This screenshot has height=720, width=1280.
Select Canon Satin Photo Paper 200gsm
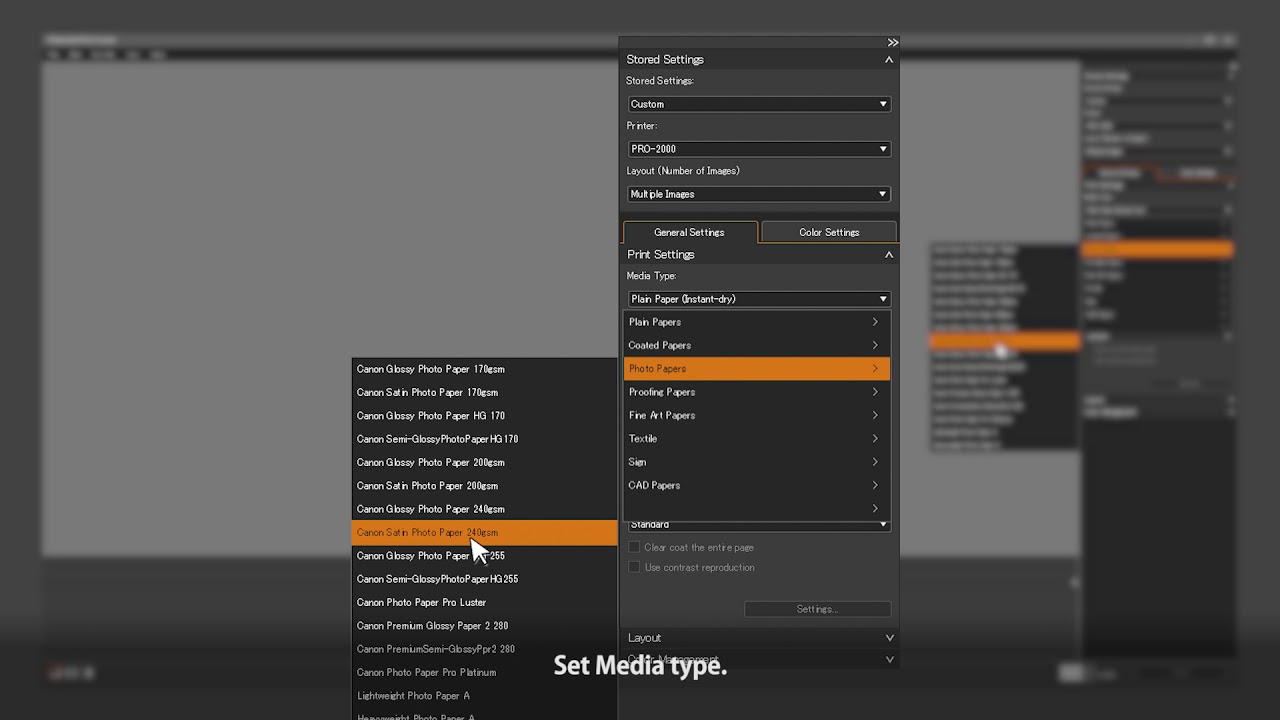pos(485,486)
